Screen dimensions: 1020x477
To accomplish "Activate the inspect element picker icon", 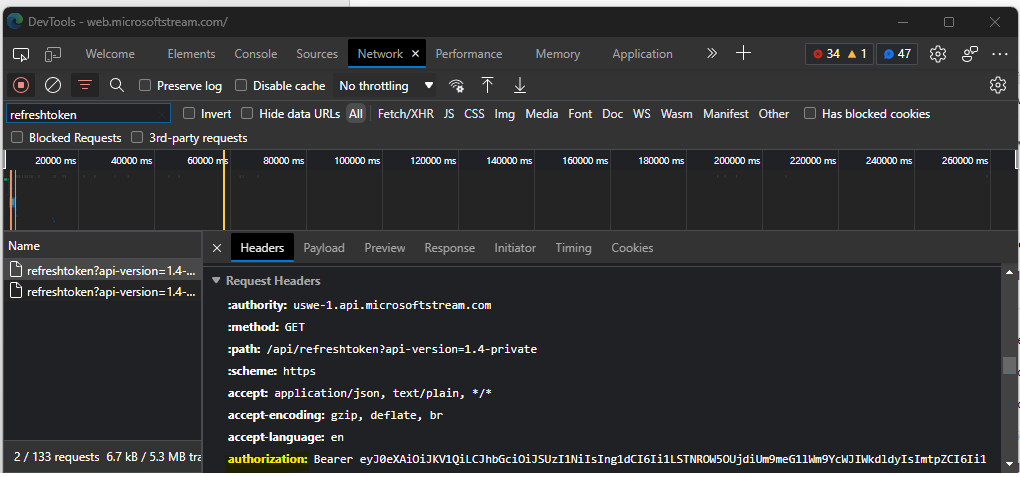I will click(x=21, y=54).
